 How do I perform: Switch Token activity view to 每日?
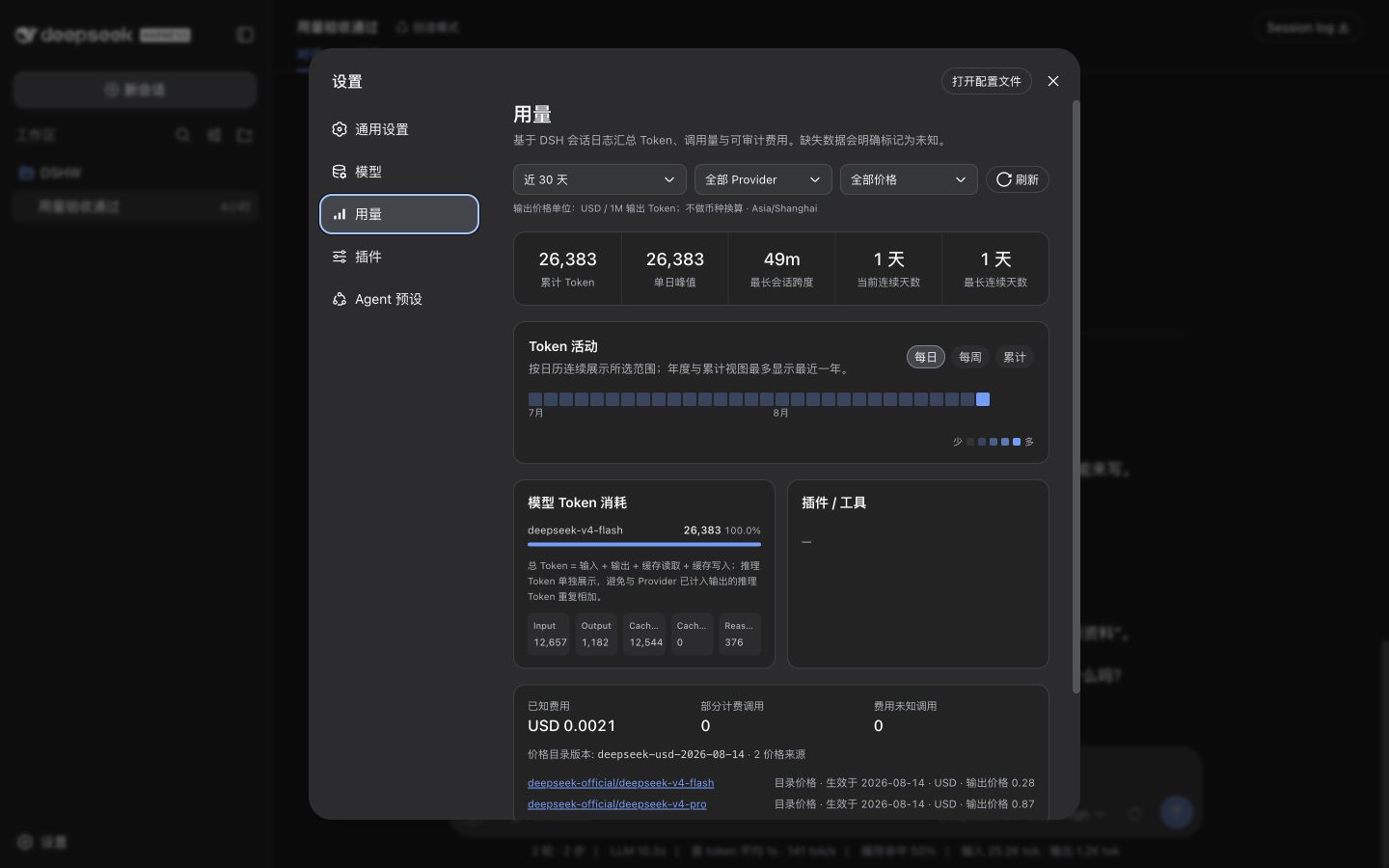[926, 357]
